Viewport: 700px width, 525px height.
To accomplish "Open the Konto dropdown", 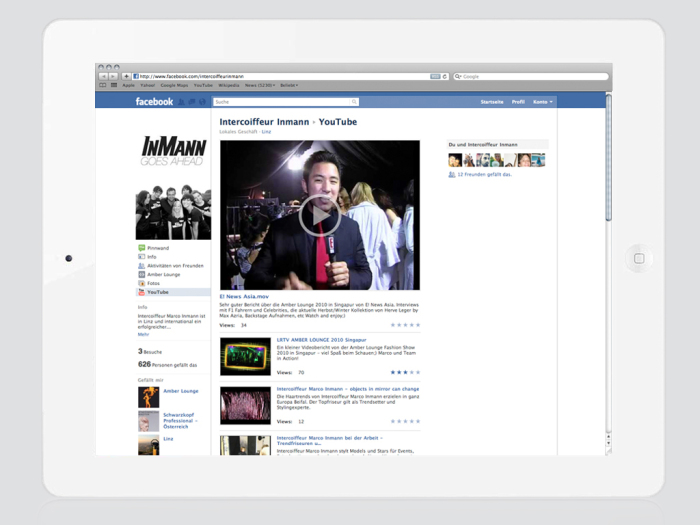I will [x=542, y=102].
